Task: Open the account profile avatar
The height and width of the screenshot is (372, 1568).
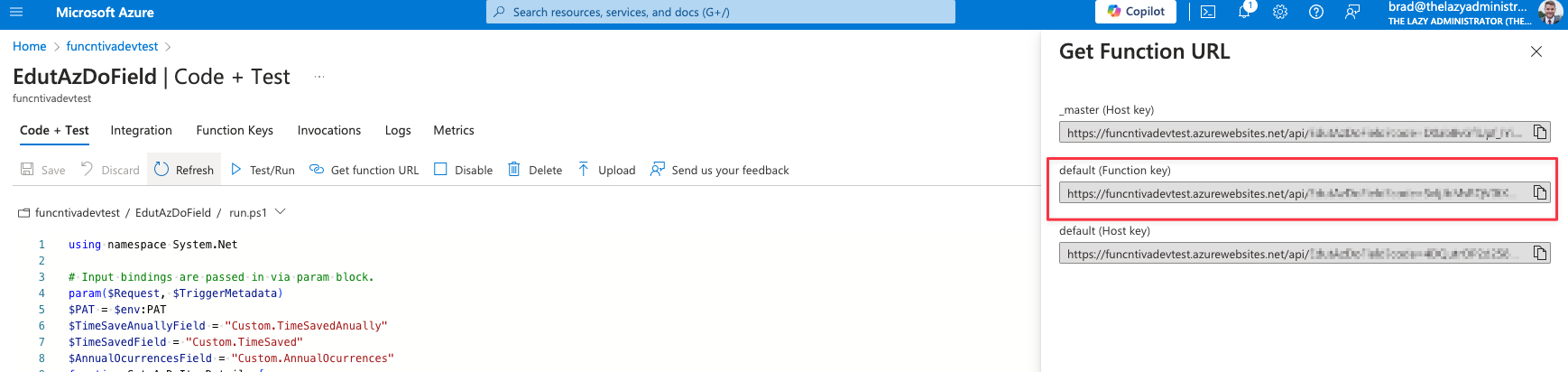Action: click(1550, 12)
